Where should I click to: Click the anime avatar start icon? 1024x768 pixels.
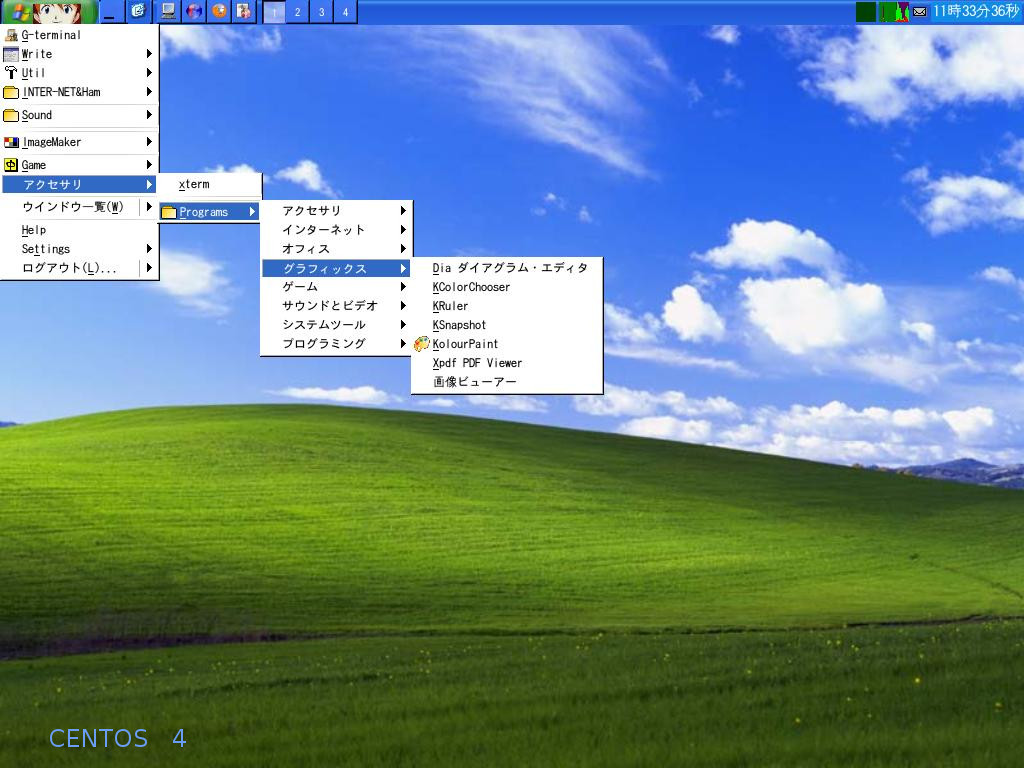[55, 12]
